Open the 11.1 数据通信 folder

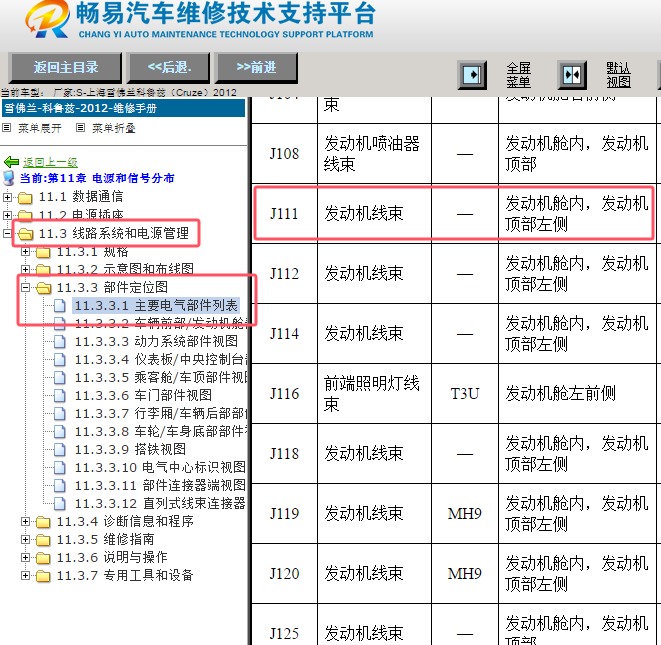[x=81, y=196]
